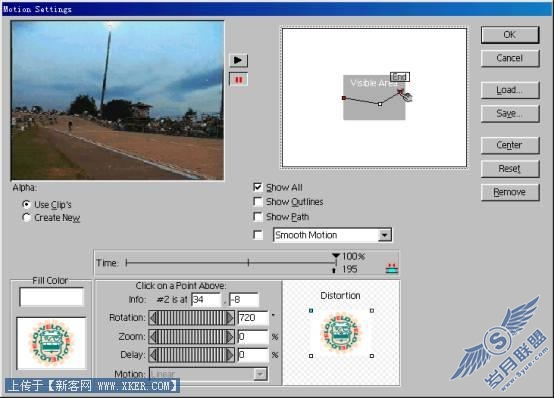Select the End point on motion path
Image resolution: width=554 pixels, height=398 pixels.
point(400,92)
